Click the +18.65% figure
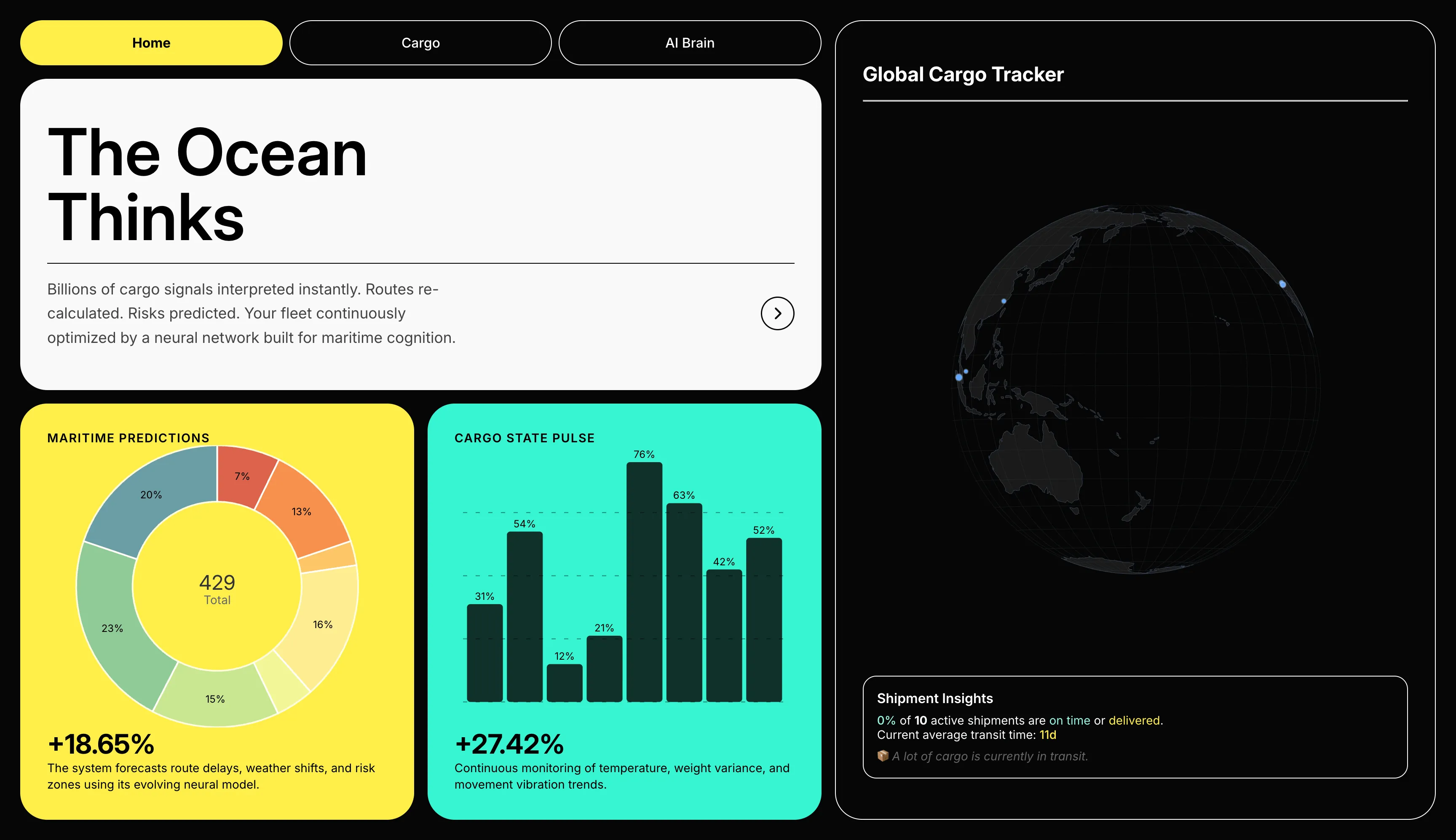This screenshot has width=1456, height=840. (101, 744)
